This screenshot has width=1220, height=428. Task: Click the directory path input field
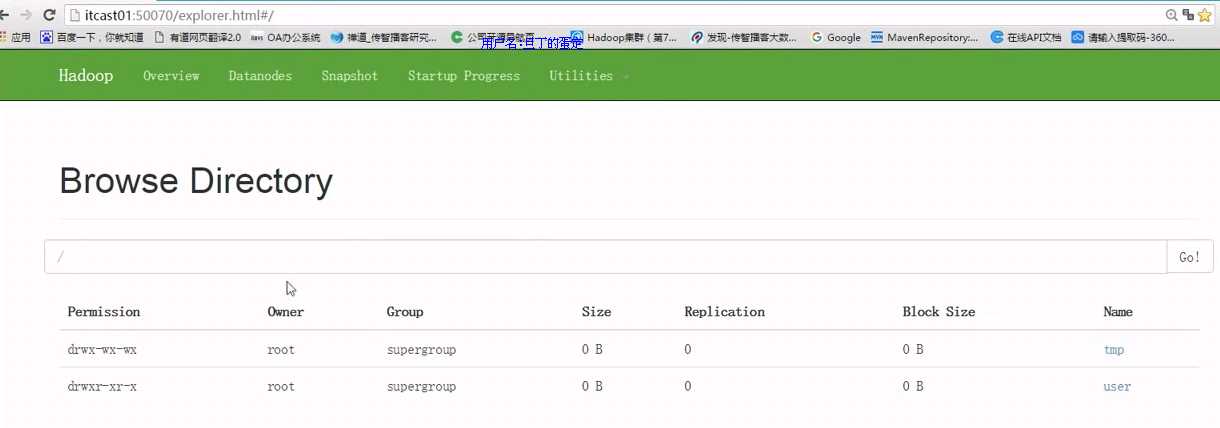tap(605, 257)
